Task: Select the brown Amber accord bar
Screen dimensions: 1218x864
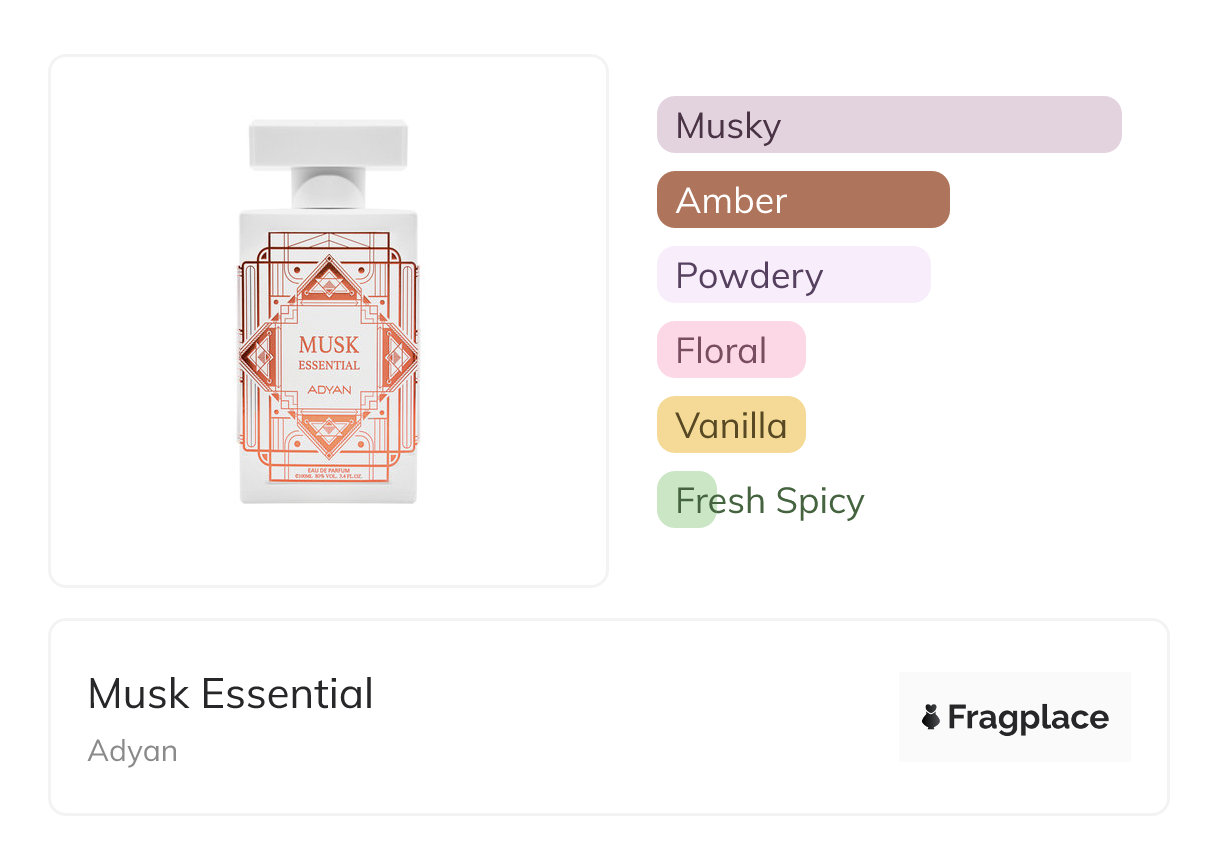Action: (802, 200)
